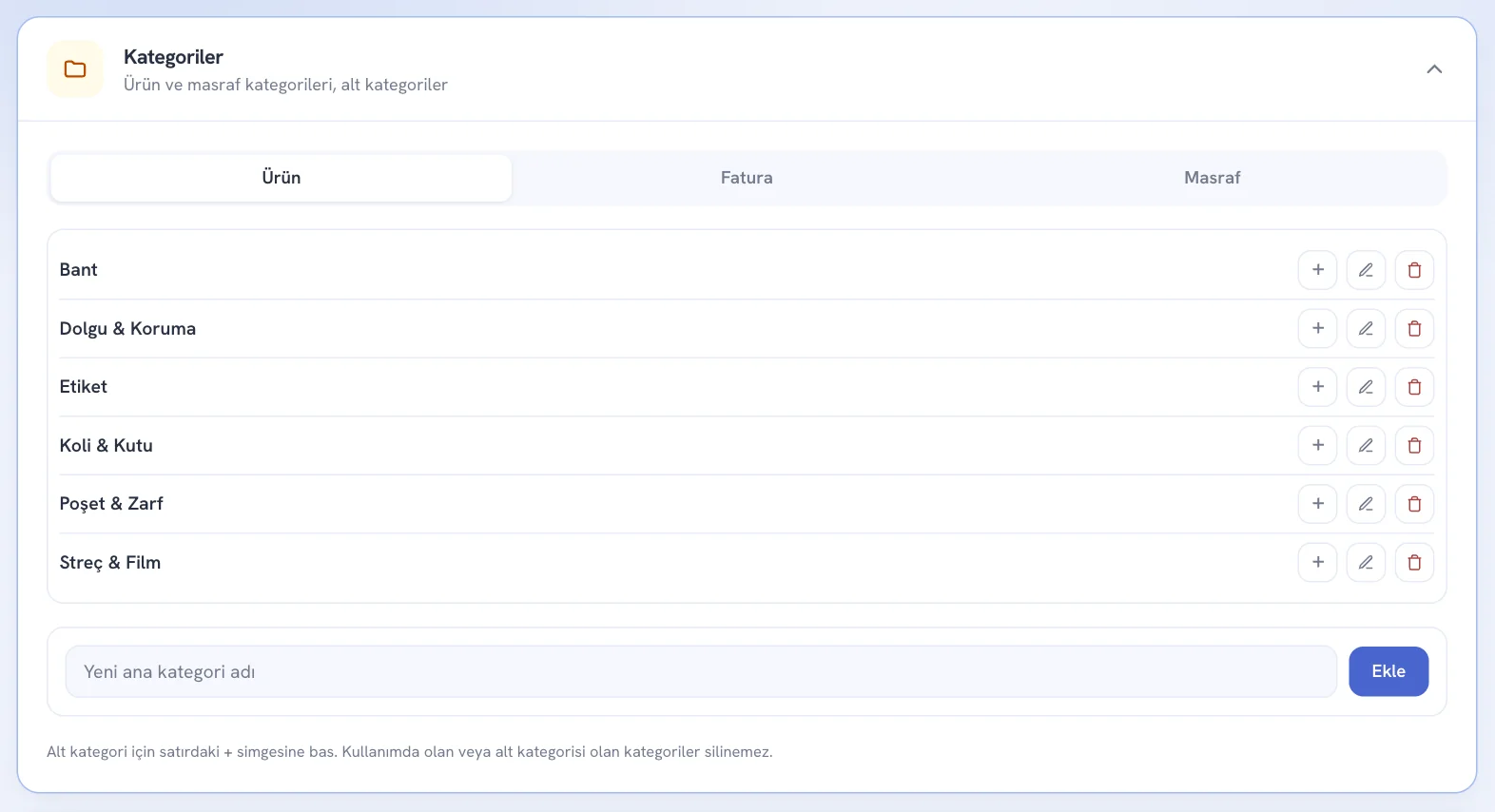Add subcategory to Bant row
This screenshot has width=1495, height=812.
(x=1317, y=270)
